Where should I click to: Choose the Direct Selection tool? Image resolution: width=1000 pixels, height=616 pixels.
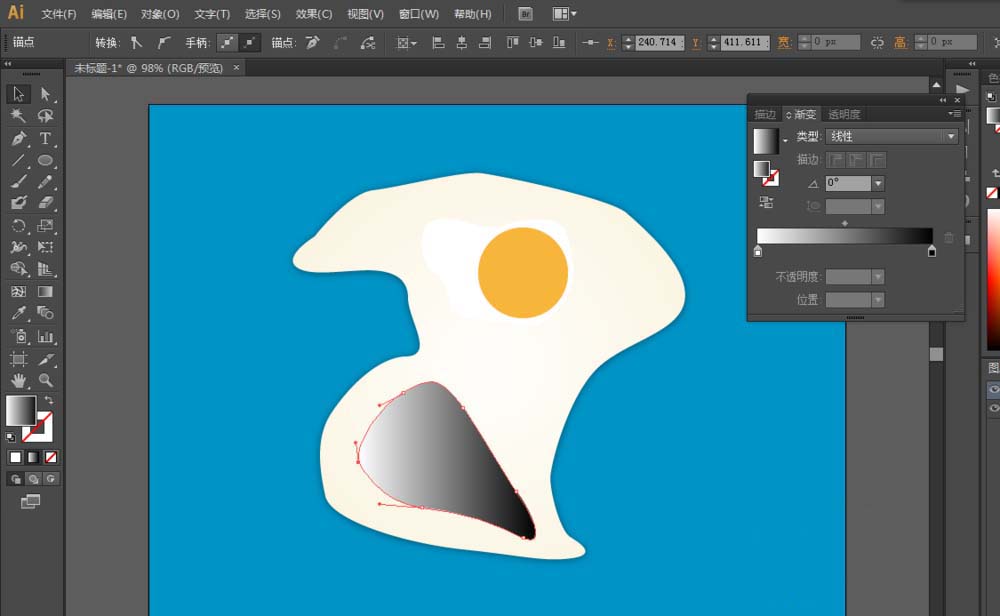[45, 94]
